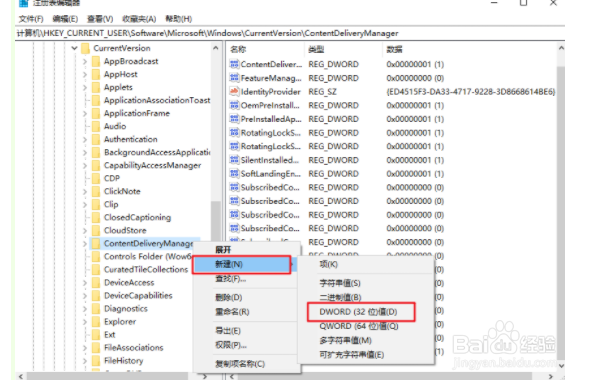The height and width of the screenshot is (384, 591).
Task: Select the Controls Folder (Wow64) key
Action: 147,257
